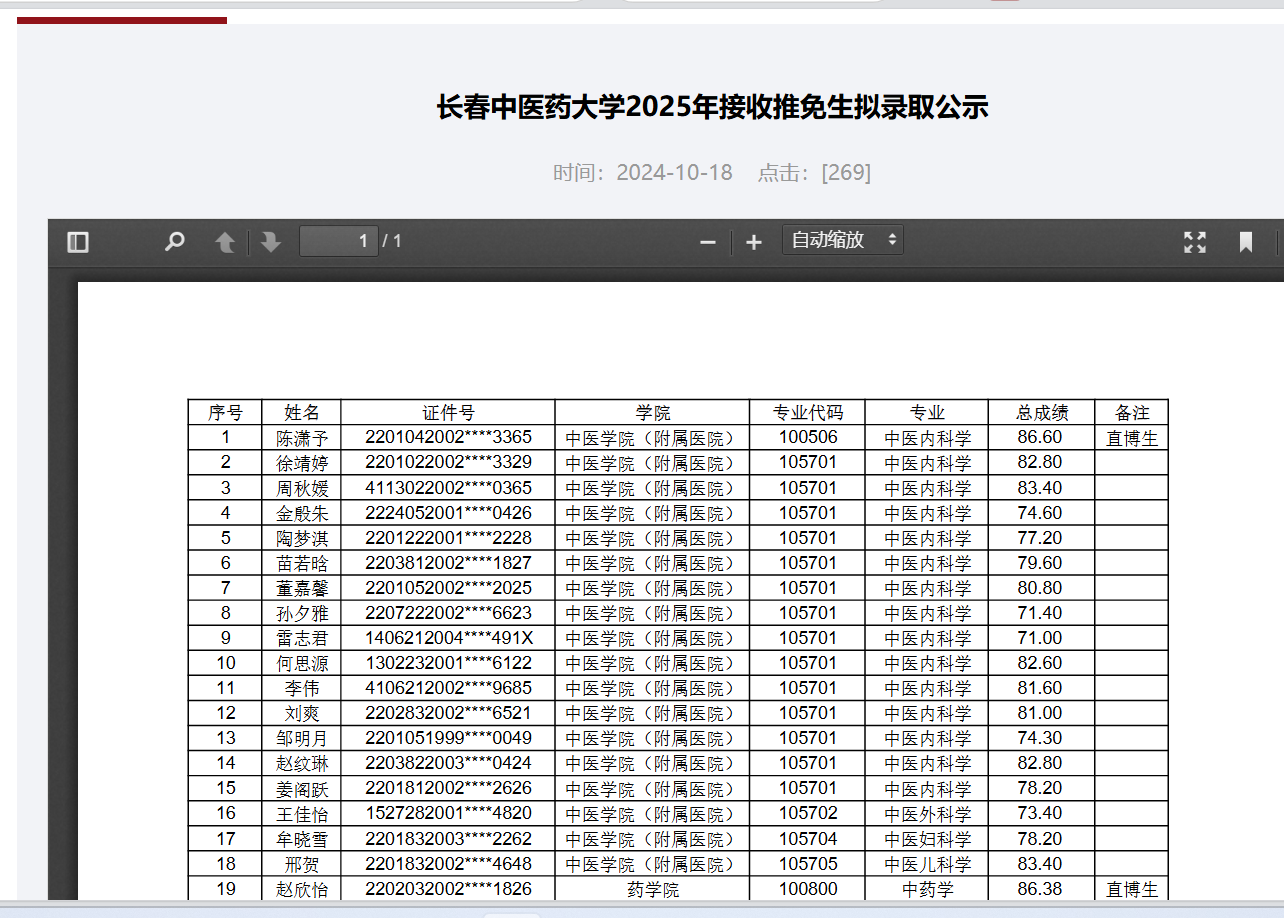Select the name 何思源
The width and height of the screenshot is (1284, 918).
point(302,663)
